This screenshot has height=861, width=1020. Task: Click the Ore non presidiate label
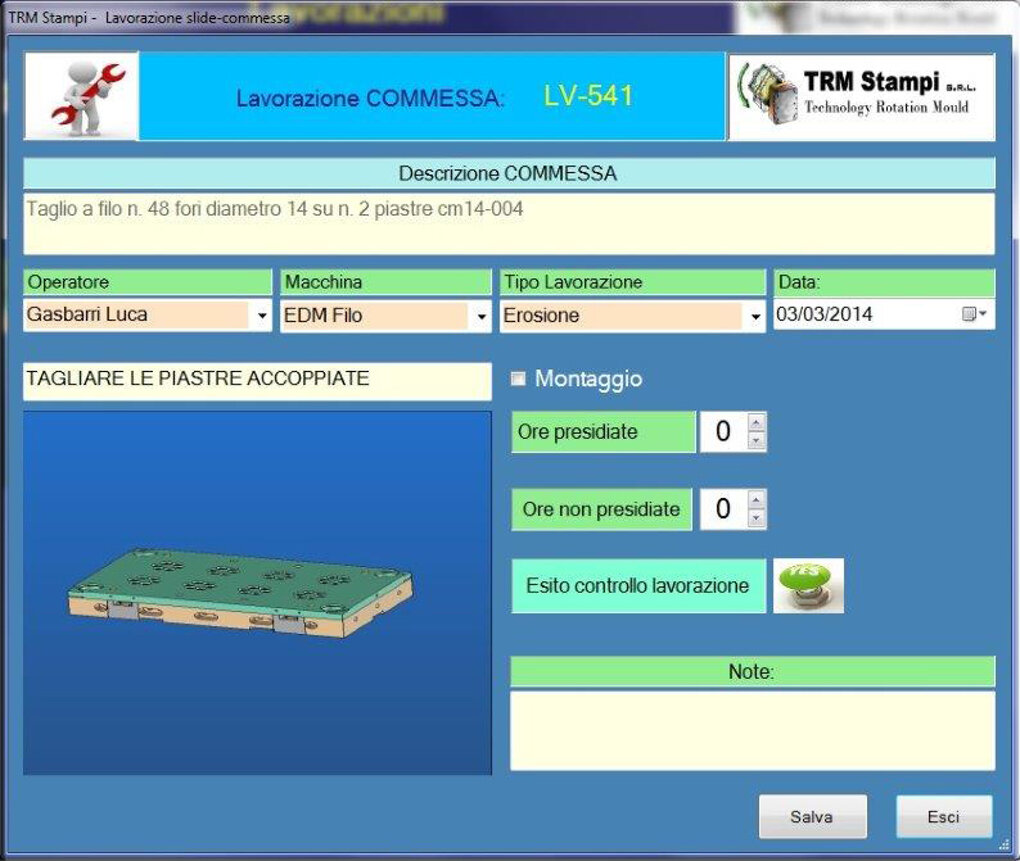point(602,509)
